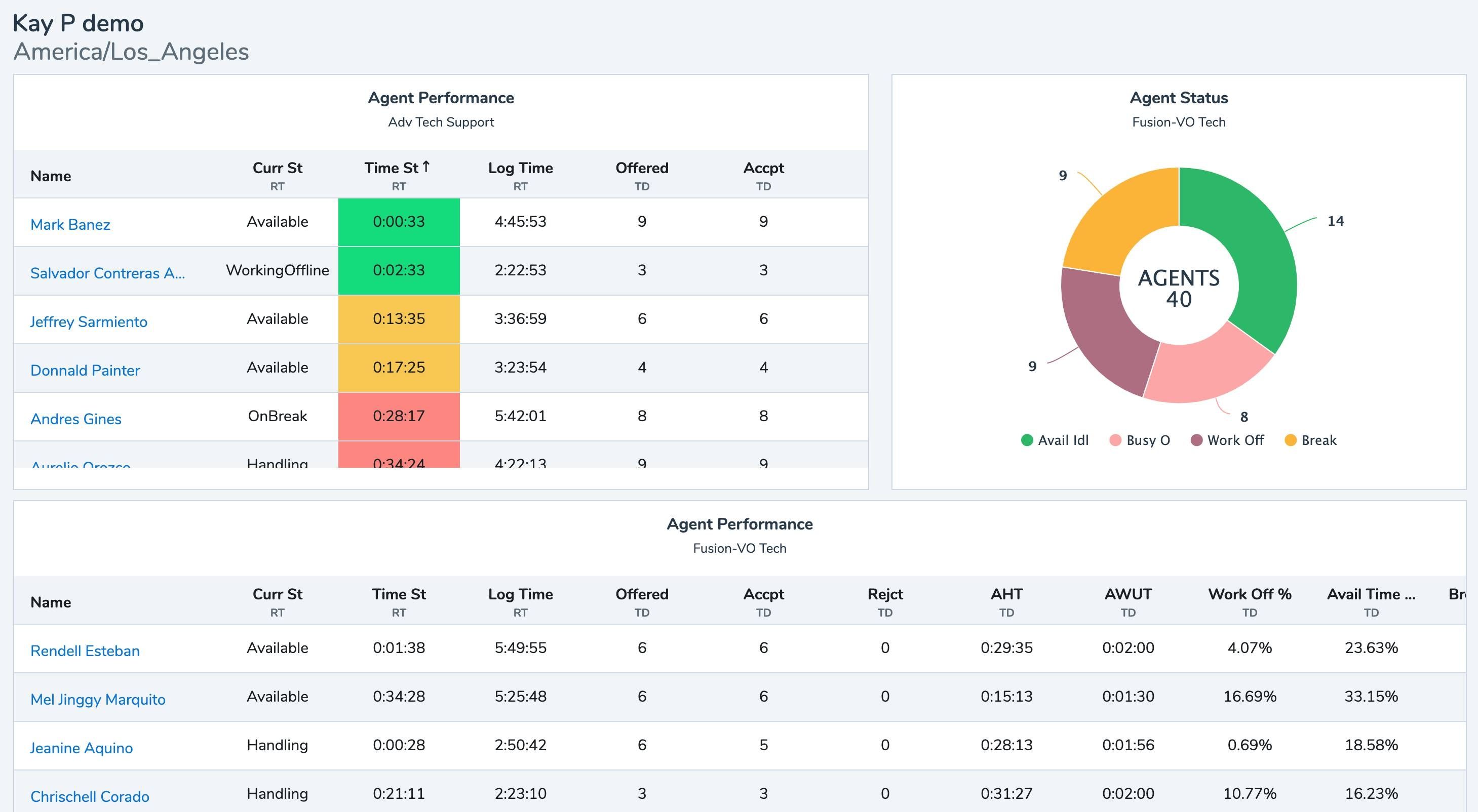
Task: Sort Fusion-VO Tech table by Offered
Action: (x=642, y=594)
